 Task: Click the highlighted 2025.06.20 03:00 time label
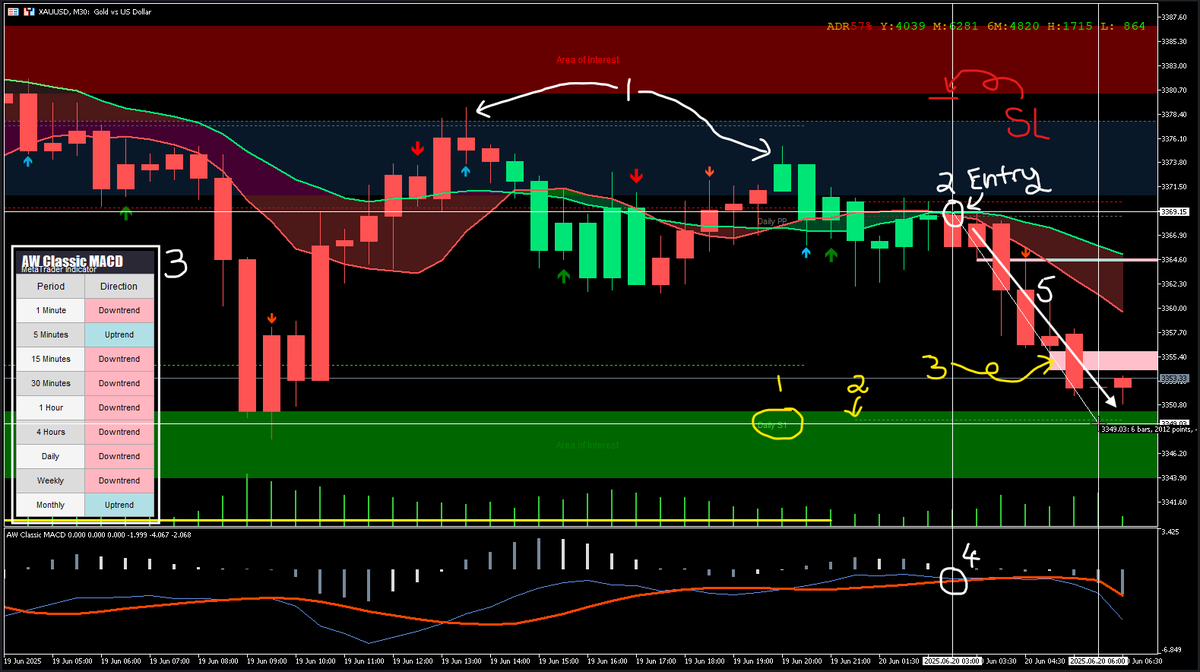(x=954, y=661)
